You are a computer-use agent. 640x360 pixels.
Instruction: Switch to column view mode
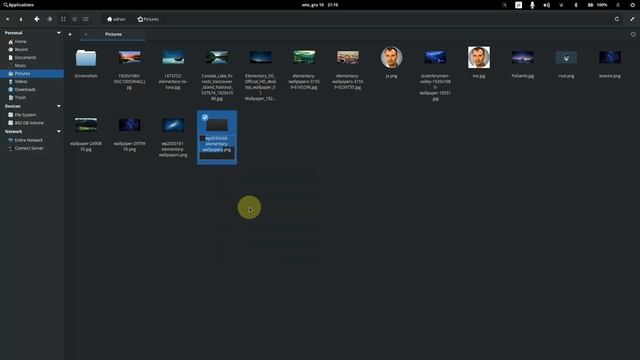[86, 19]
